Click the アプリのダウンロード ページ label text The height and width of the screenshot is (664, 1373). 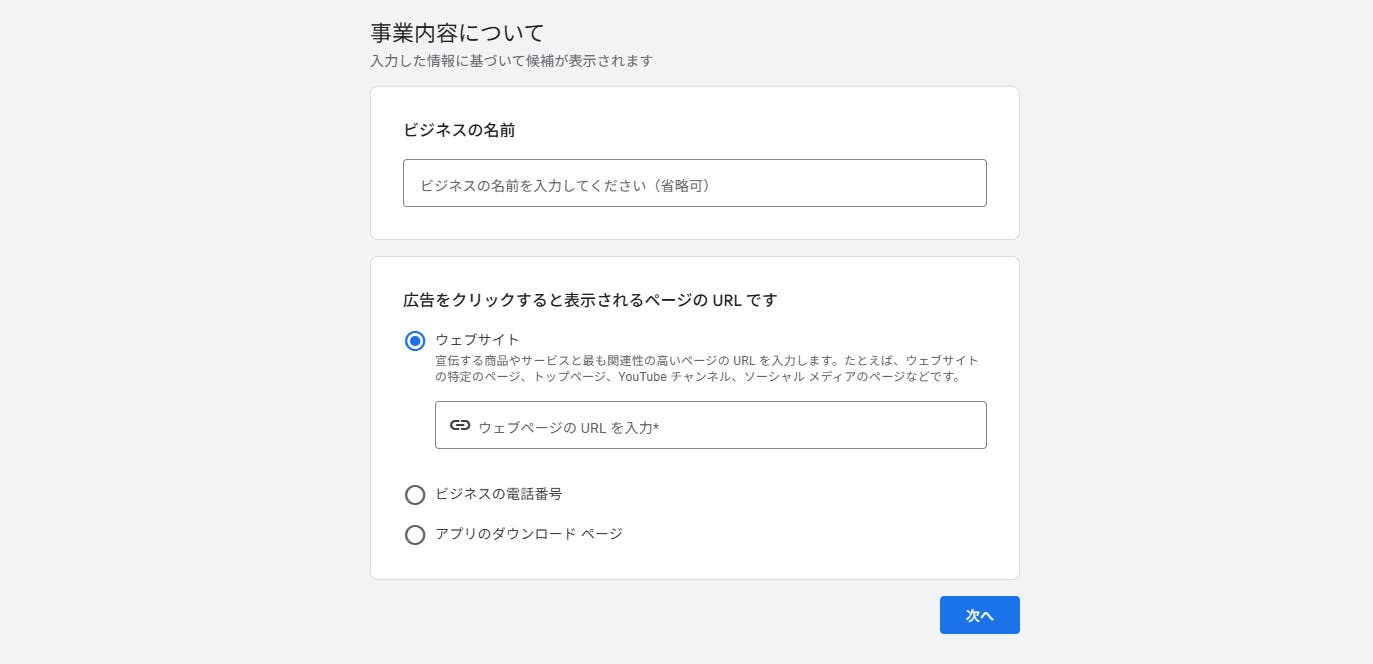(529, 534)
